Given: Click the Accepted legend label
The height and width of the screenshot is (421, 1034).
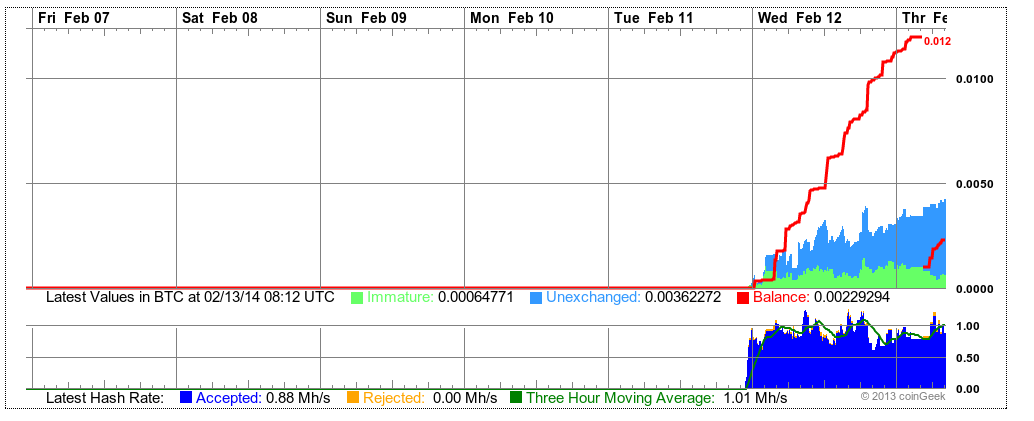Looking at the screenshot, I should coord(229,398).
